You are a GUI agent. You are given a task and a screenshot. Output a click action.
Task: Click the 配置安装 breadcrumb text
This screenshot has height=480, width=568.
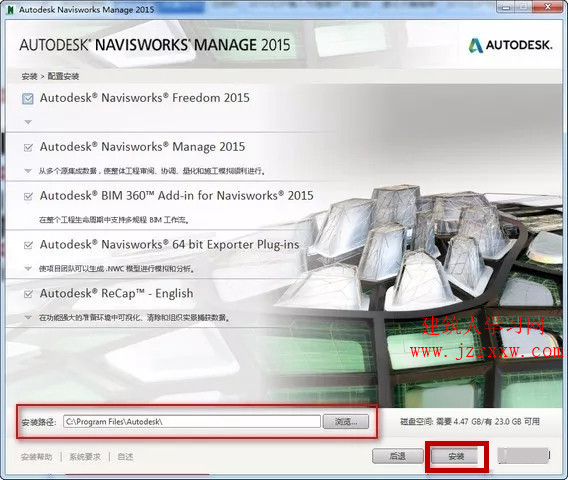coord(63,76)
